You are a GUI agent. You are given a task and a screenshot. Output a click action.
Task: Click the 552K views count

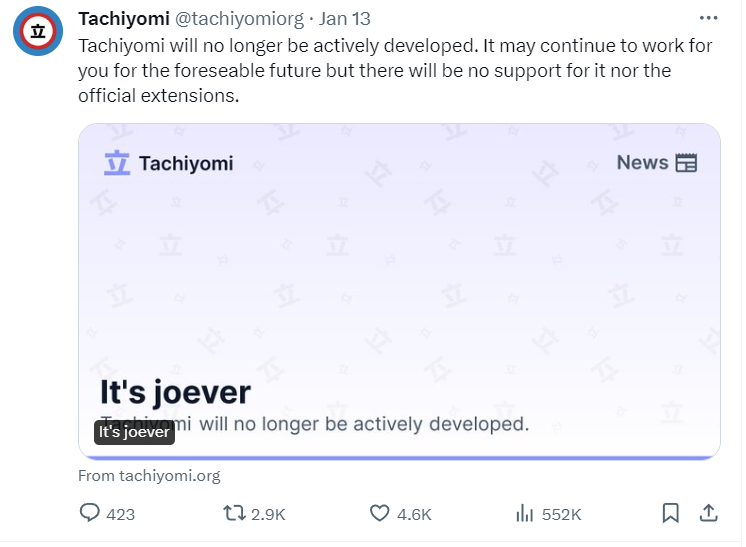pyautogui.click(x=561, y=514)
